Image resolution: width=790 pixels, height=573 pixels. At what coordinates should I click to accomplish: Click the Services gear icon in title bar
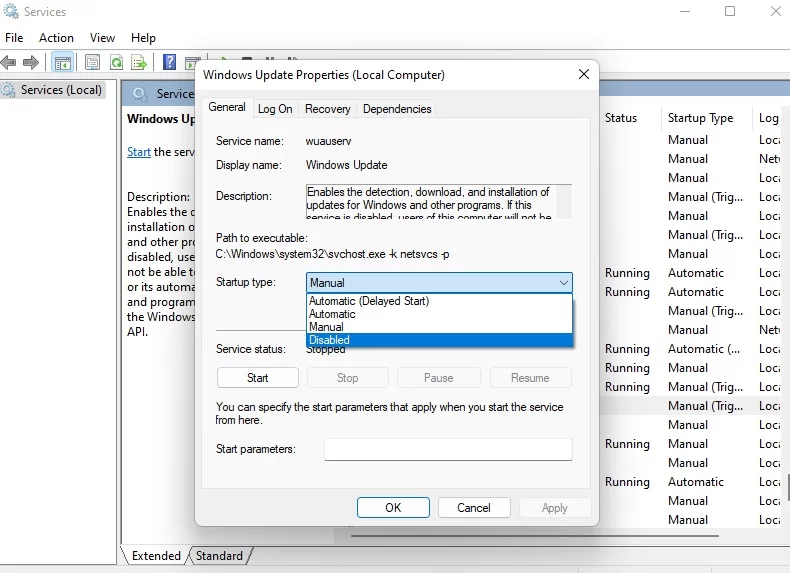[11, 11]
